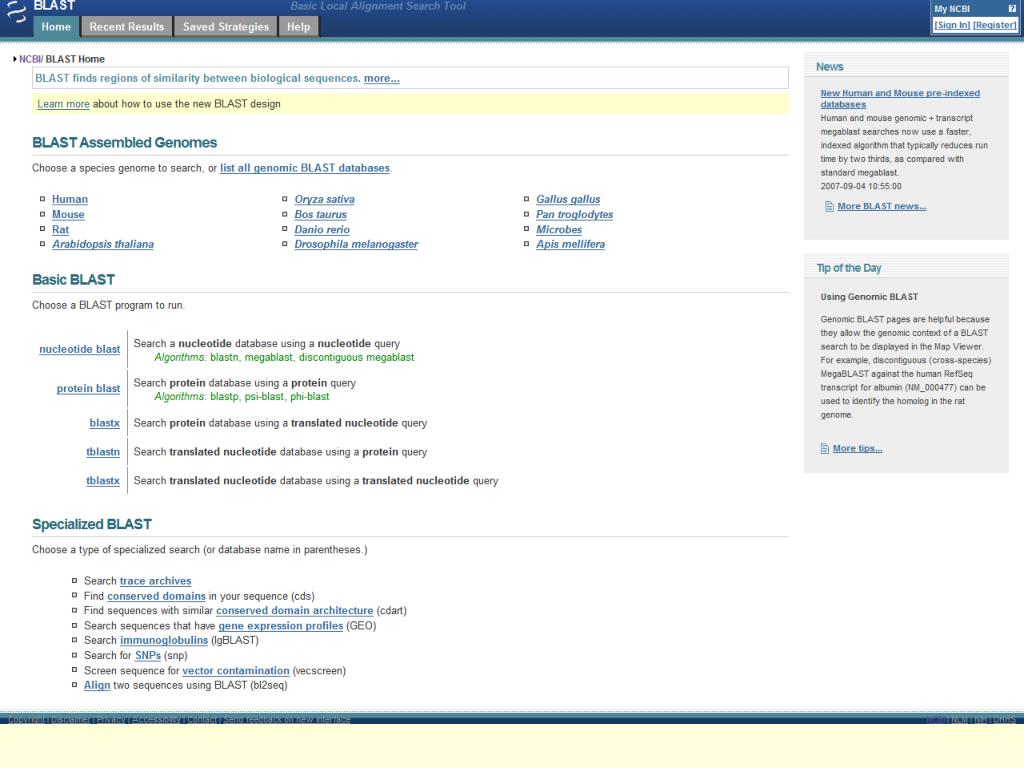The image size is (1024, 768).
Task: Open Saved Strategies tab
Action: (226, 27)
